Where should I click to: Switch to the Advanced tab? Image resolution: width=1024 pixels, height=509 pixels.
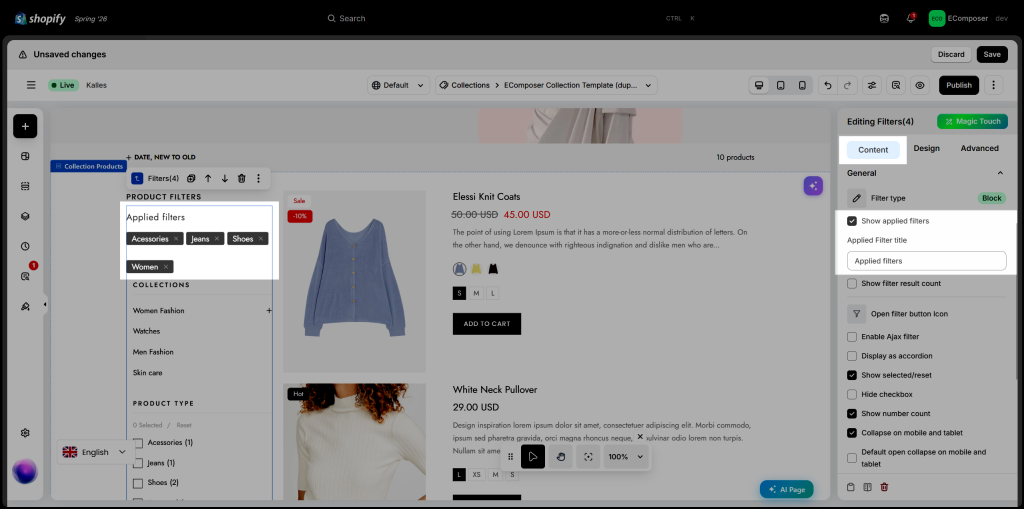pyautogui.click(x=979, y=149)
